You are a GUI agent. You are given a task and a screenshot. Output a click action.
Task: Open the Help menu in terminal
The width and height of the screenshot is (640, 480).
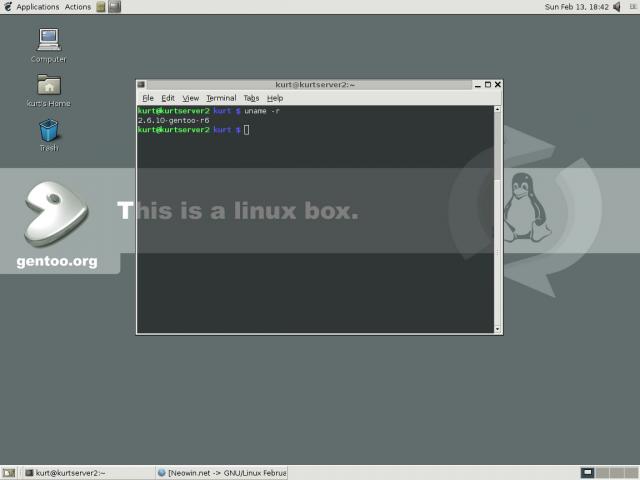click(275, 98)
